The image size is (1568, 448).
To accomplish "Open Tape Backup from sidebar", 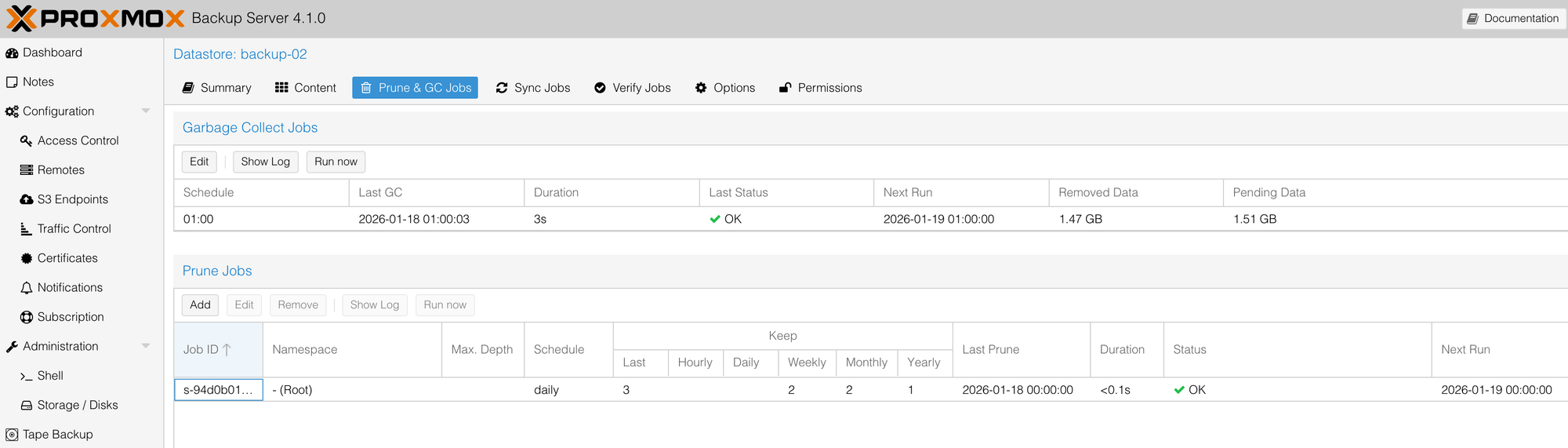I will [x=57, y=435].
